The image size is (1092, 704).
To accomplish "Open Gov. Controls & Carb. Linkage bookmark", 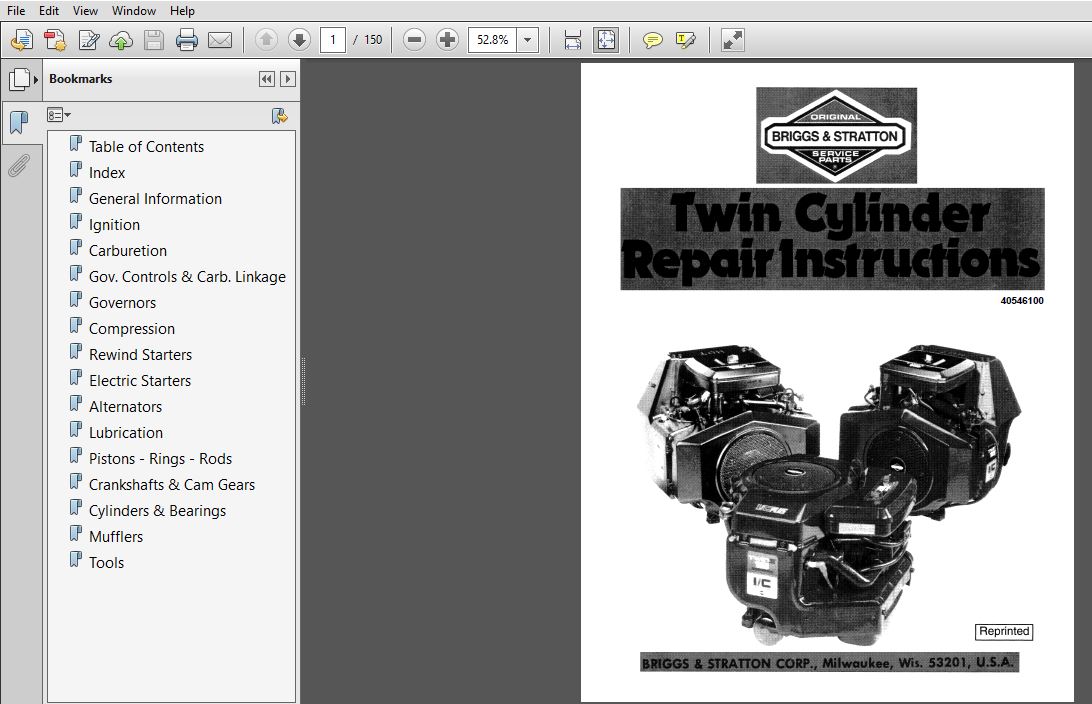I will click(187, 277).
